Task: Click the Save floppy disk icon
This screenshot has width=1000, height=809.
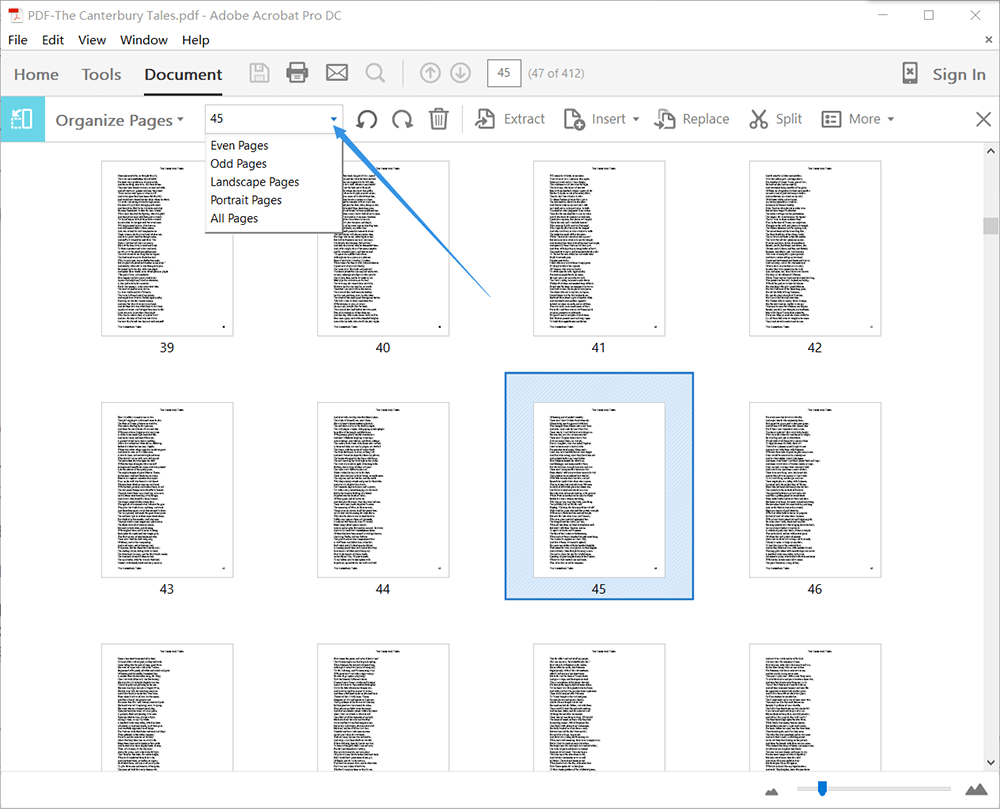Action: pyautogui.click(x=259, y=73)
